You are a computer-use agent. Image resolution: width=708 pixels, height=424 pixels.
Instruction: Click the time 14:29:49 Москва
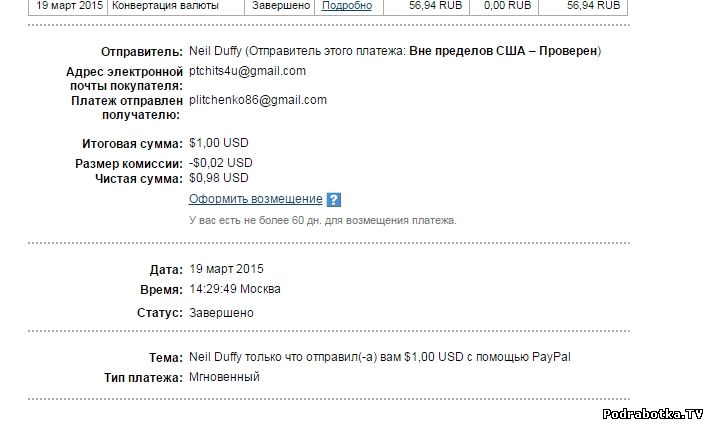coord(234,289)
